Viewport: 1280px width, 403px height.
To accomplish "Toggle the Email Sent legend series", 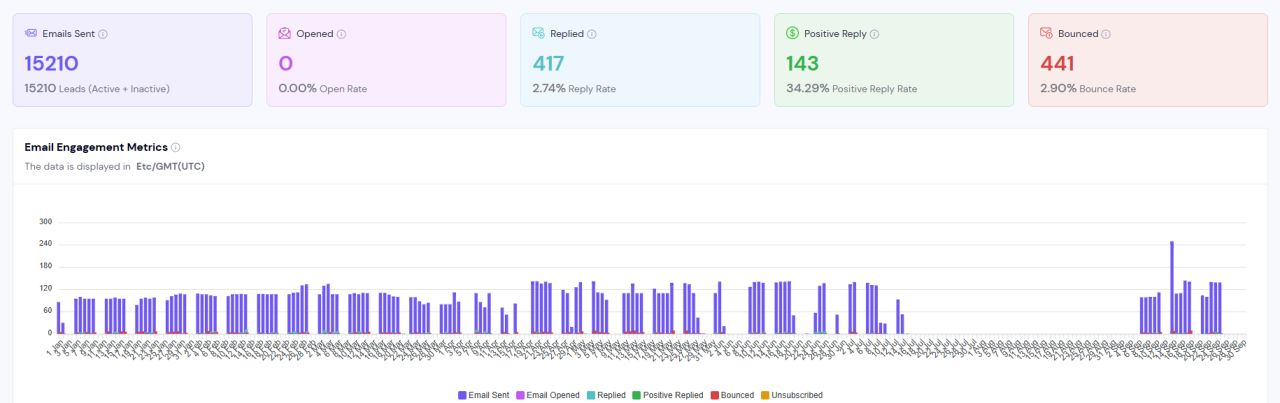I will pos(483,395).
